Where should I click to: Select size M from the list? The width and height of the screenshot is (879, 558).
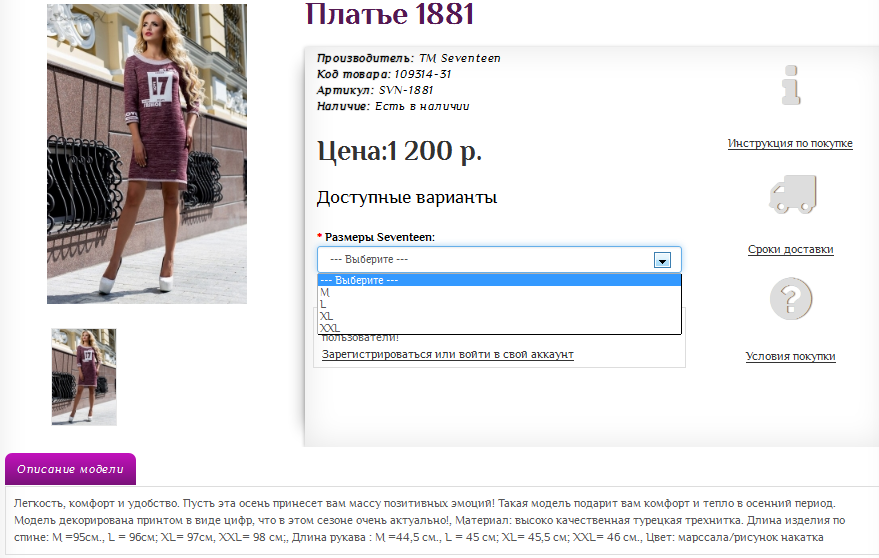[x=325, y=292]
